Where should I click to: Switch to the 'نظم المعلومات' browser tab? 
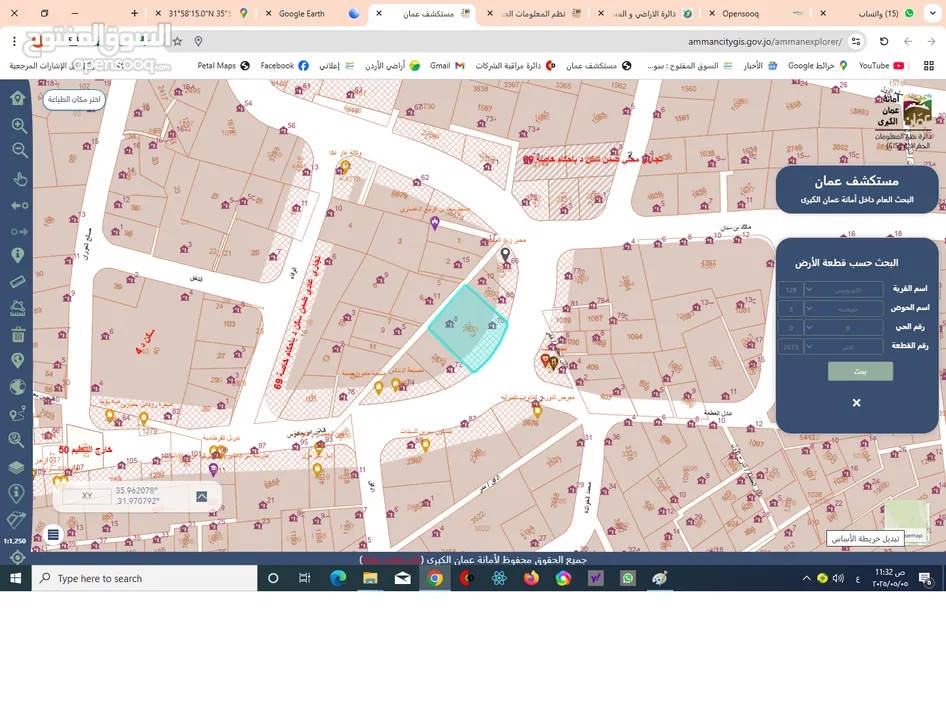pyautogui.click(x=533, y=13)
